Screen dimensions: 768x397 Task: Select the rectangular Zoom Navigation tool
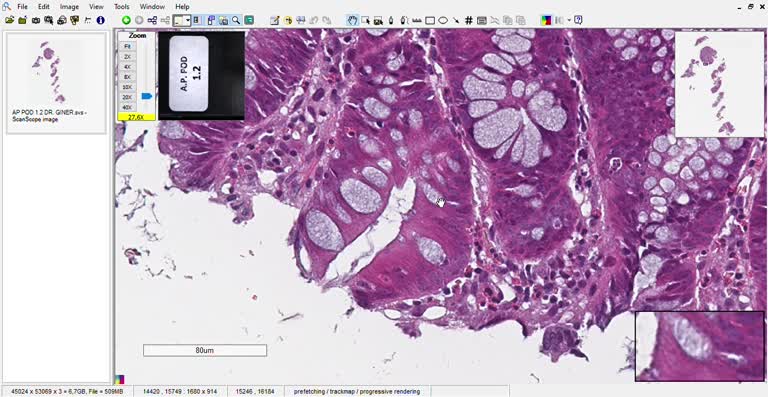365,20
